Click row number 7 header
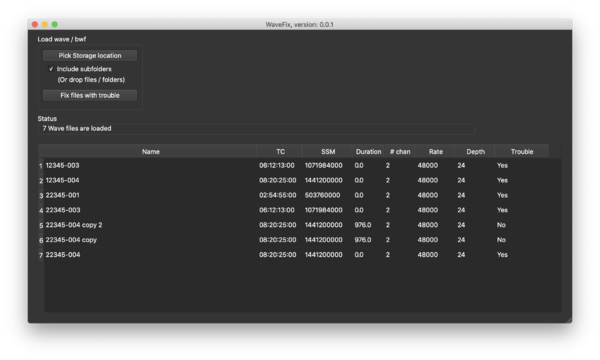This screenshot has width=600, height=360. pos(41,255)
